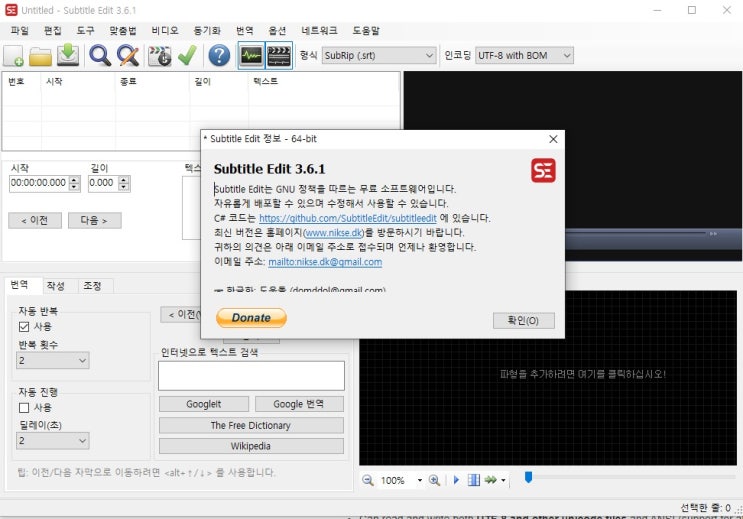Viewport: 743px width, 519px height.
Task: Click The Free Dictionary button
Action: [251, 426]
